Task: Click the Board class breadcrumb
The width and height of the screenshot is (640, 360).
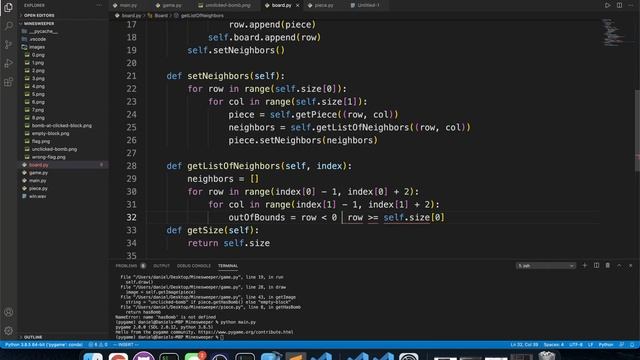Action: [x=161, y=16]
